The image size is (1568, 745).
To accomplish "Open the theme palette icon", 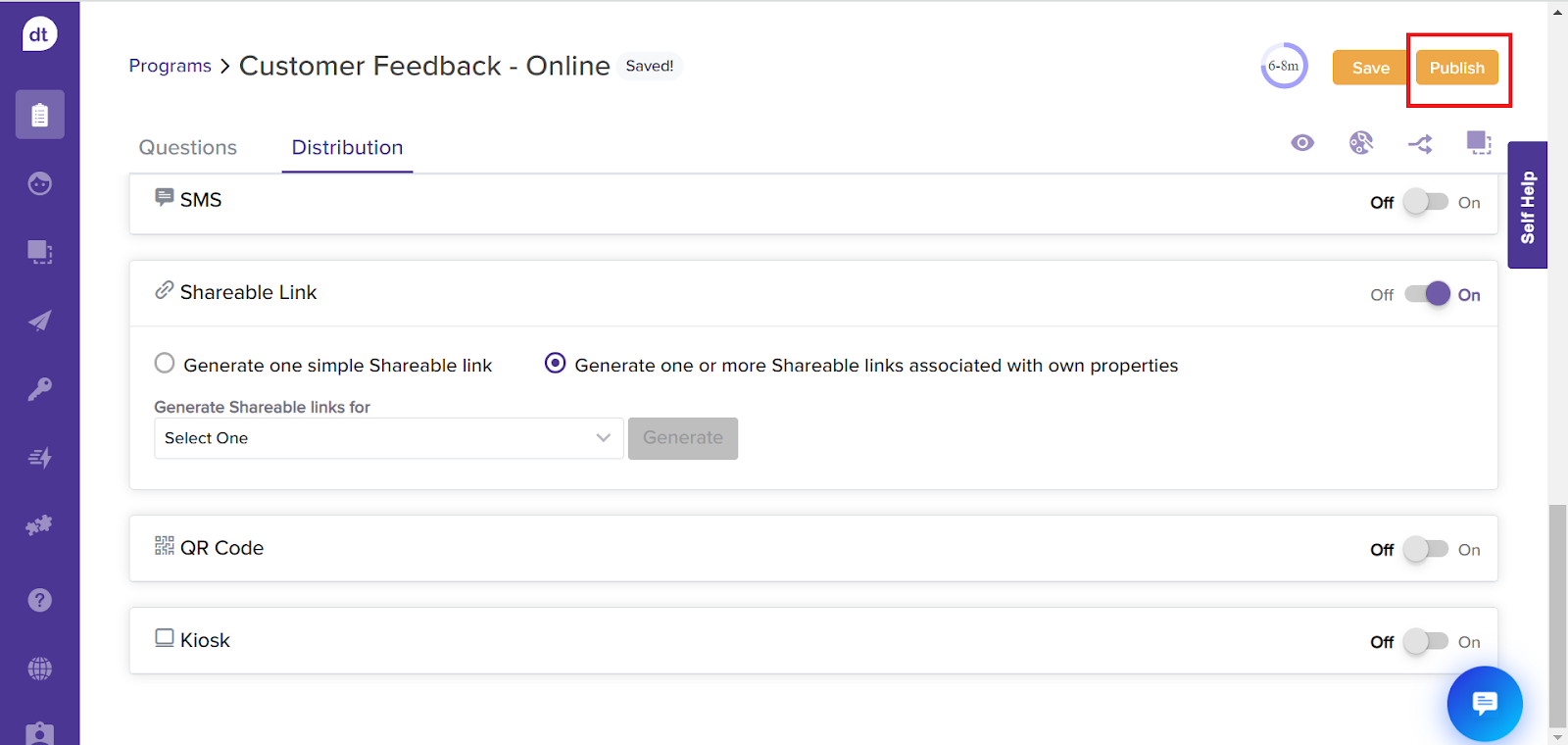I will tap(1361, 143).
